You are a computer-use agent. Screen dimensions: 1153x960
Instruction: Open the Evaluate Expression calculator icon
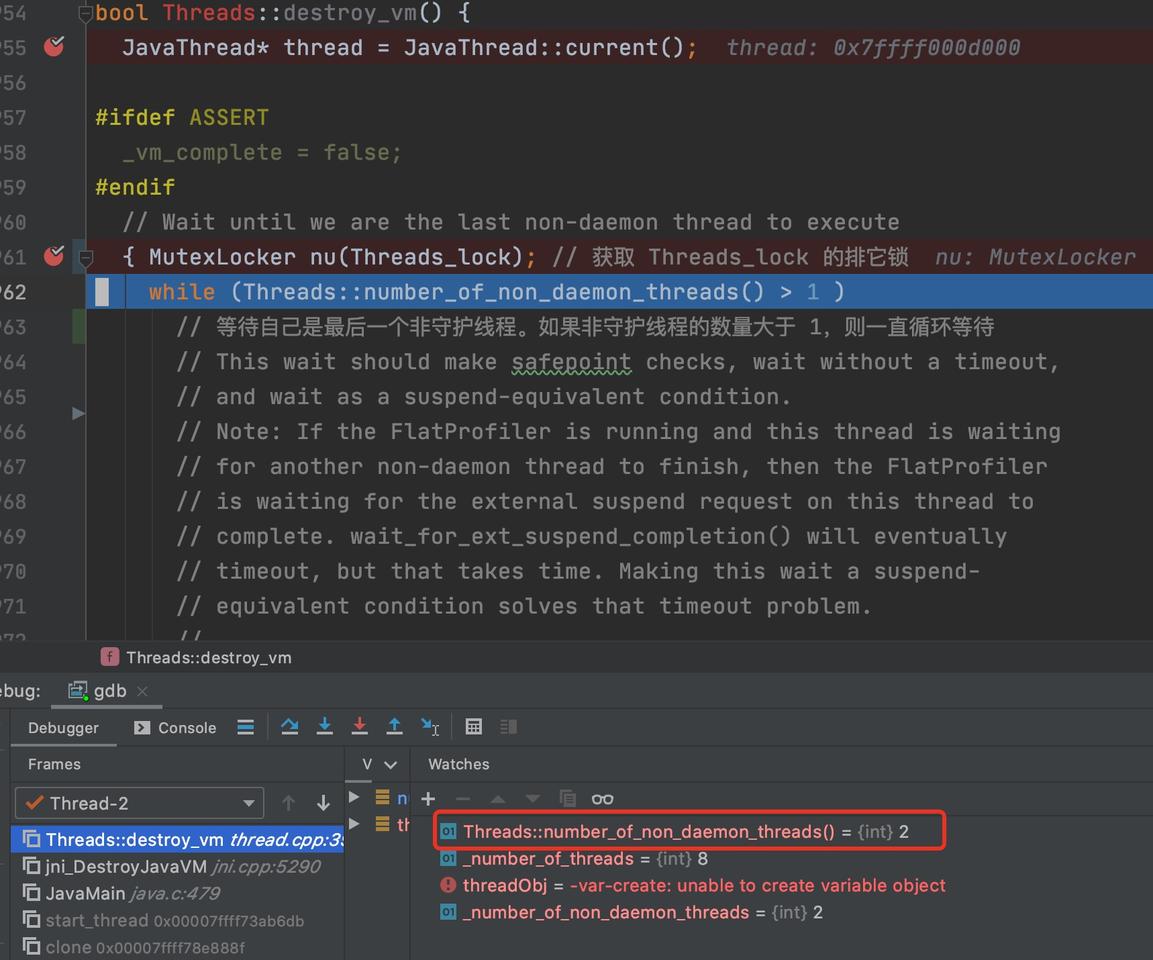coord(474,727)
